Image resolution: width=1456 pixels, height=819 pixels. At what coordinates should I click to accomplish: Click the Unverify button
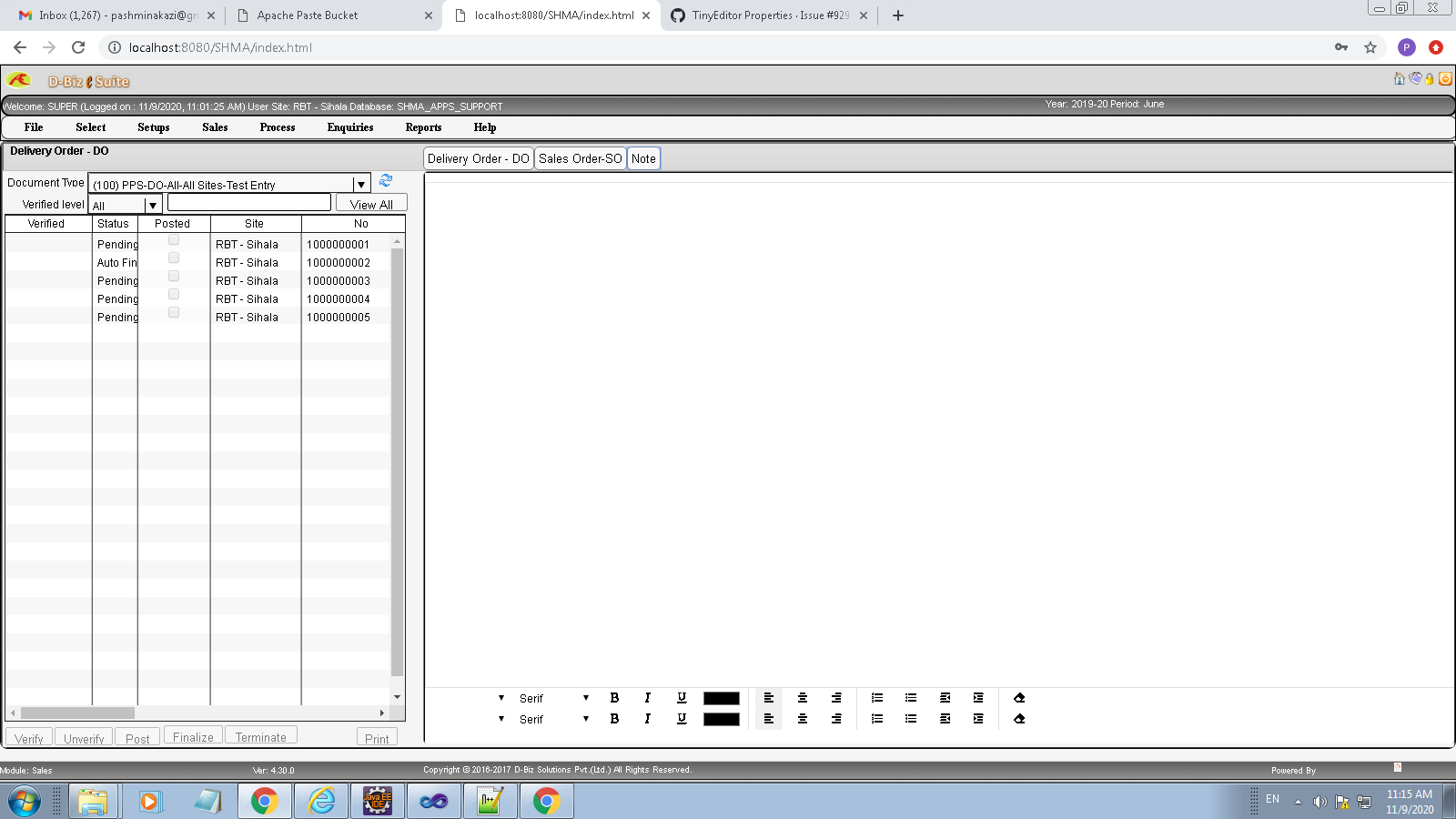[84, 737]
